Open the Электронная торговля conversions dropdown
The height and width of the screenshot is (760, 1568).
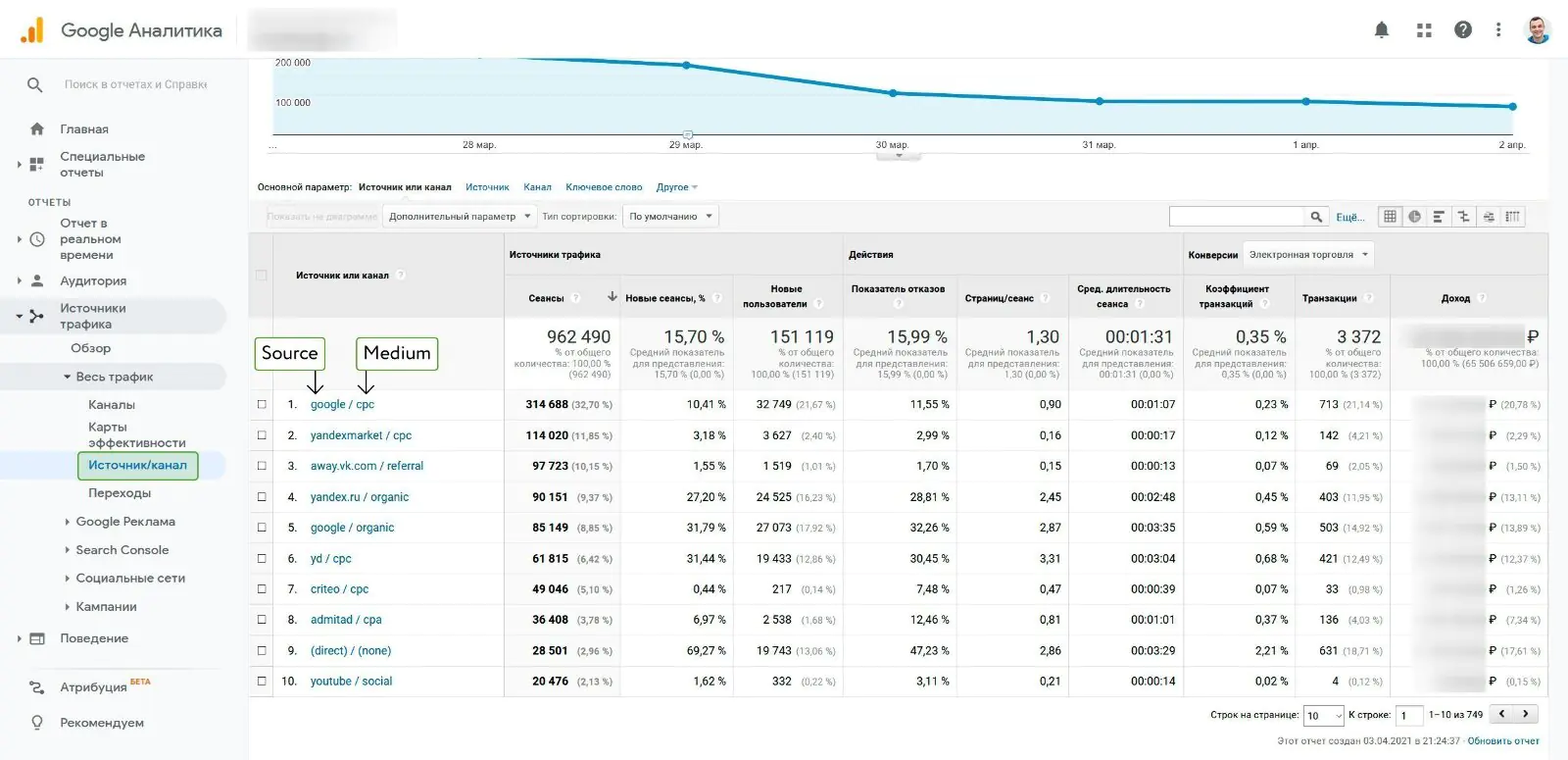coord(1308,255)
